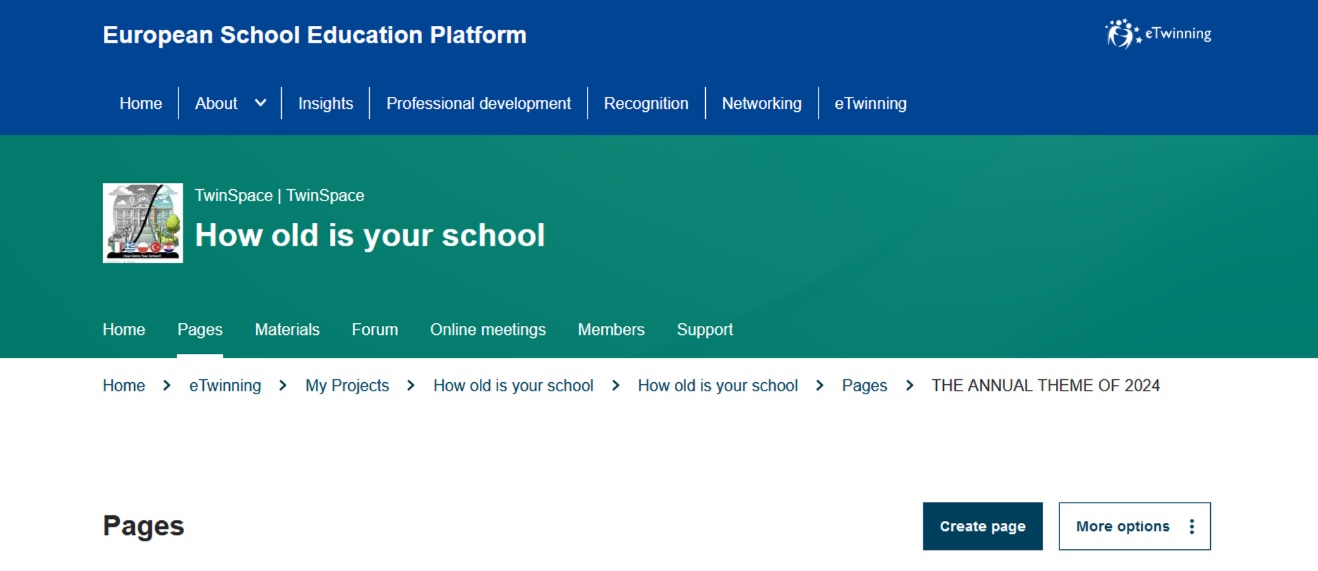This screenshot has width=1318, height=571.
Task: Open the More options dropdown
Action: click(1134, 526)
